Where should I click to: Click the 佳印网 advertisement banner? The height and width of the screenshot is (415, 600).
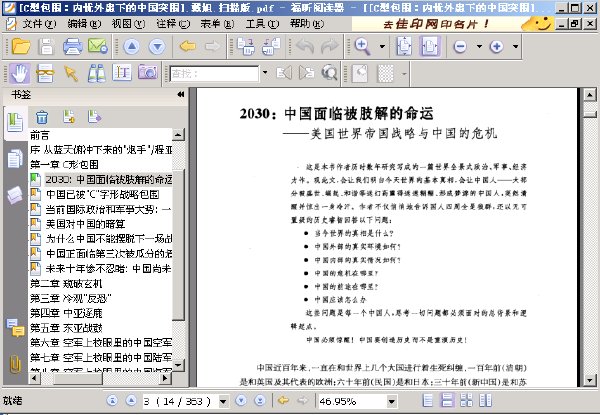pyautogui.click(x=453, y=24)
